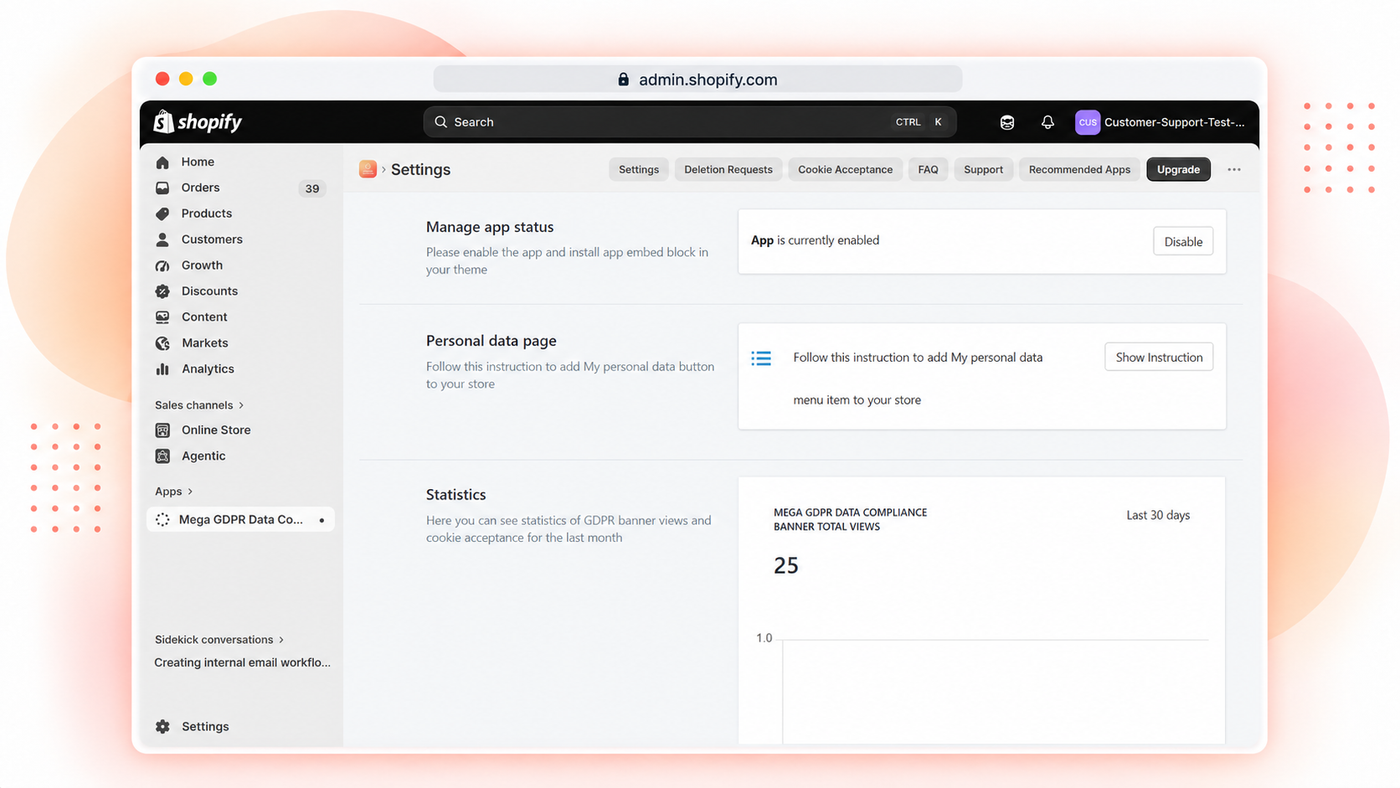Click the orange app icon in breadcrumb
Screen dimensions: 1400x788
[368, 170]
